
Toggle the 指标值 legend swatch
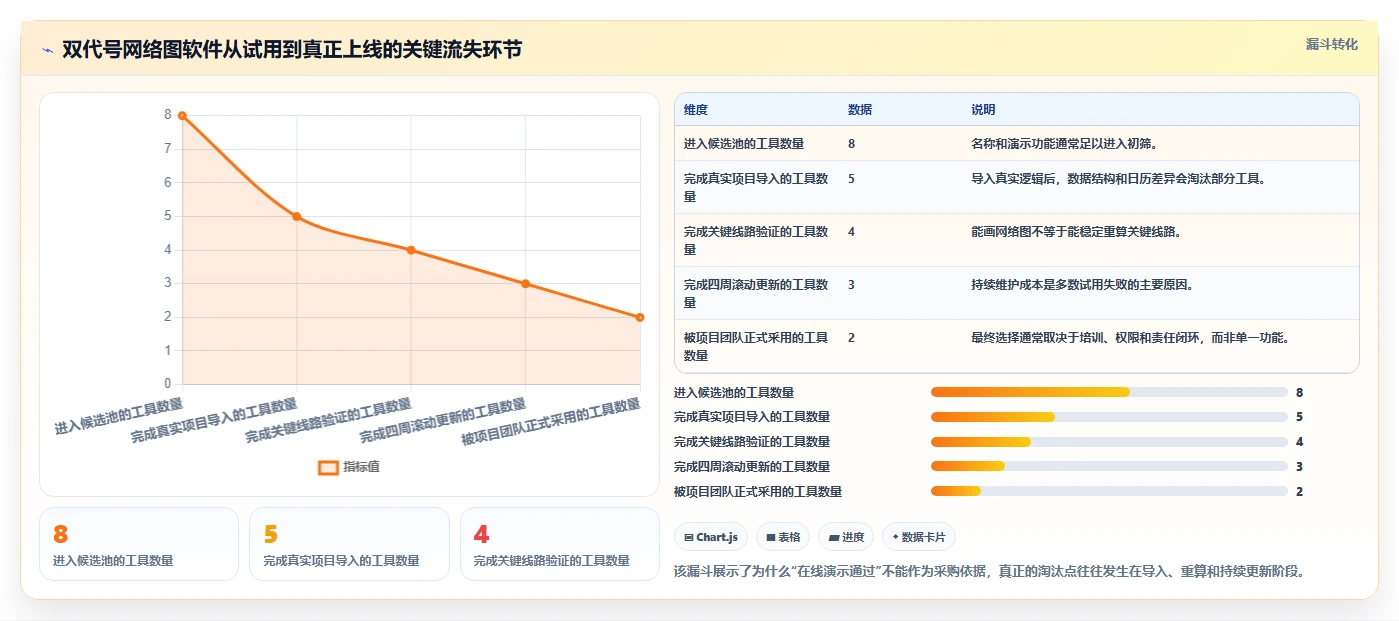tap(328, 467)
